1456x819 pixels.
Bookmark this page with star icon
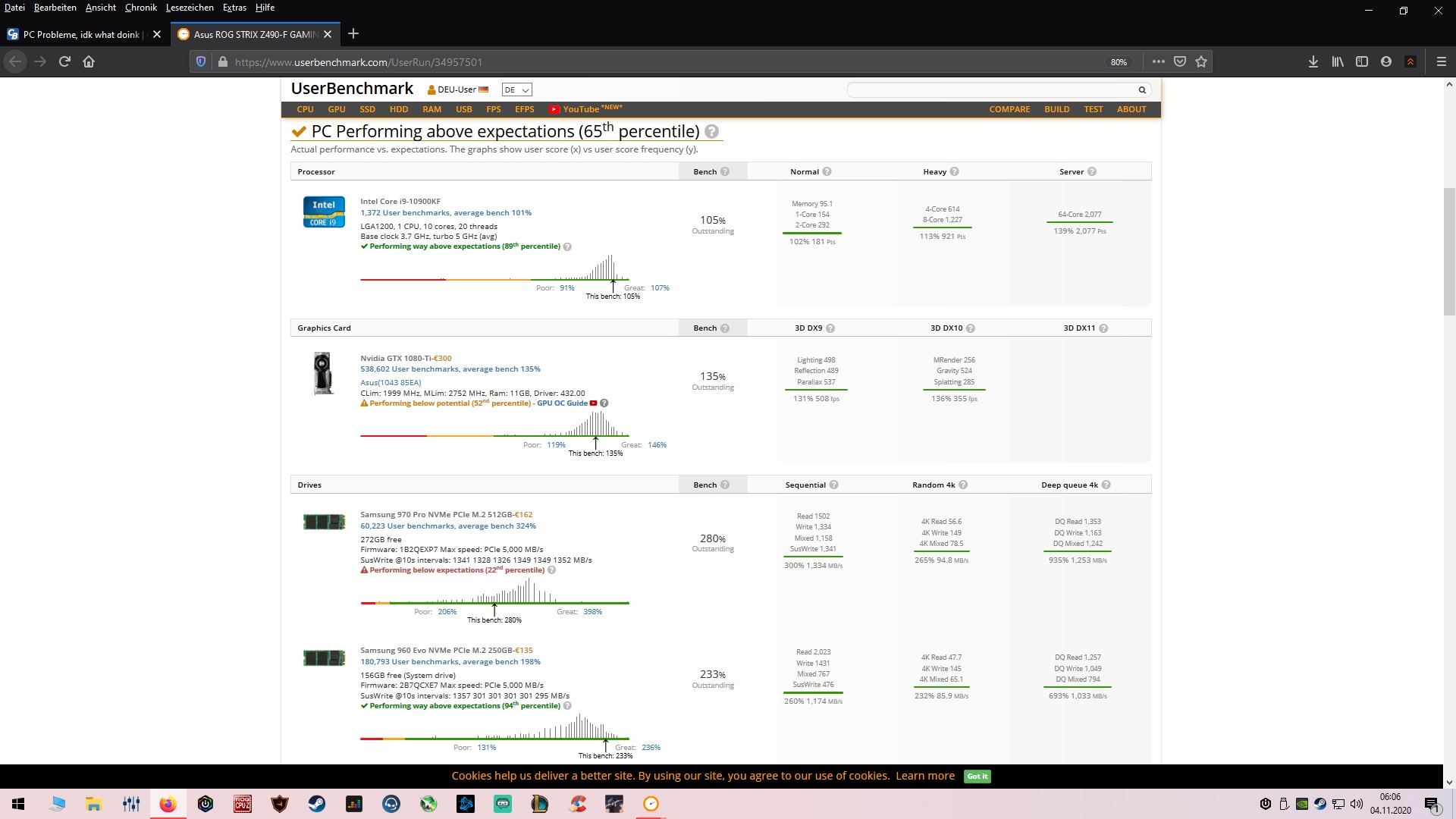coord(1201,61)
